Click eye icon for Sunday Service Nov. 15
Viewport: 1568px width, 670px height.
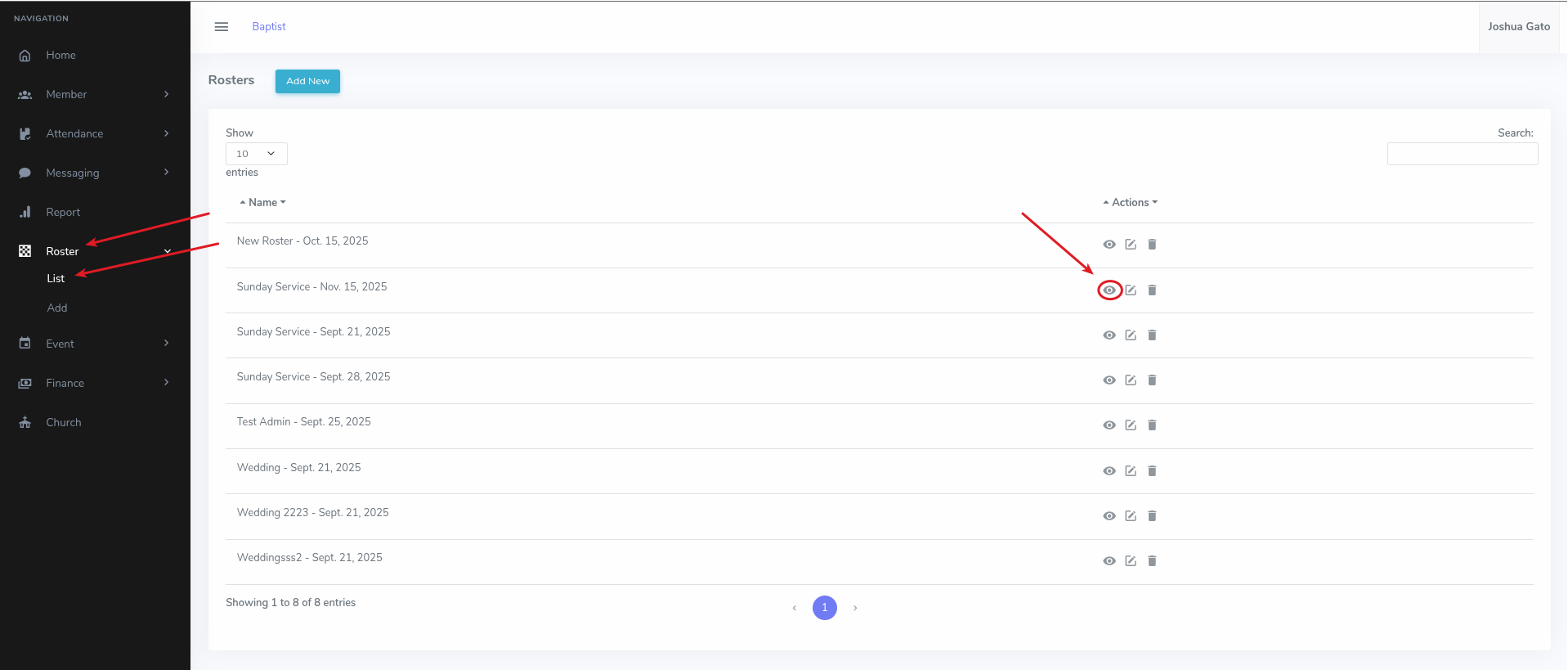coord(1109,290)
